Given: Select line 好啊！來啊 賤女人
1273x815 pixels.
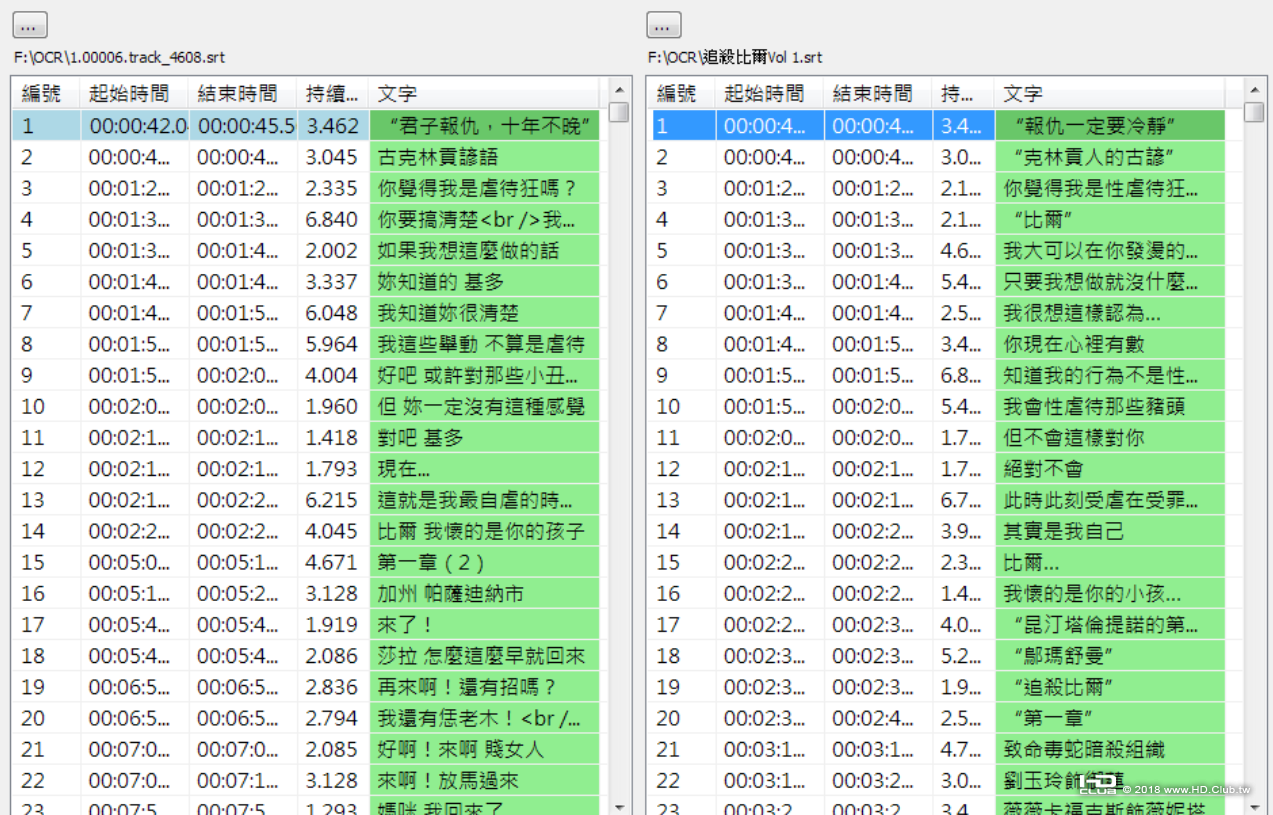Looking at the screenshot, I should [x=484, y=749].
